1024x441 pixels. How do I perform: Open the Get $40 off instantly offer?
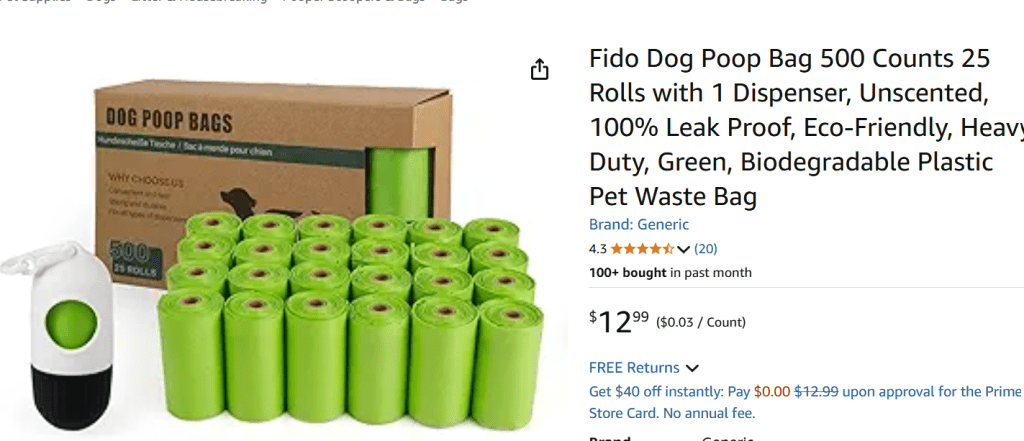[805, 402]
